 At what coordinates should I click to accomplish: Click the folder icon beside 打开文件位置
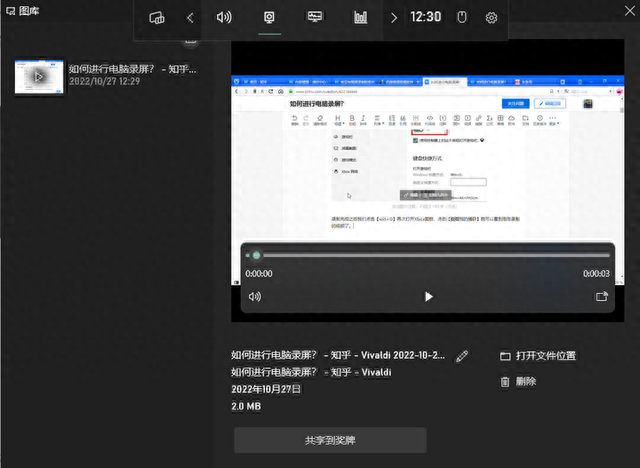point(505,356)
